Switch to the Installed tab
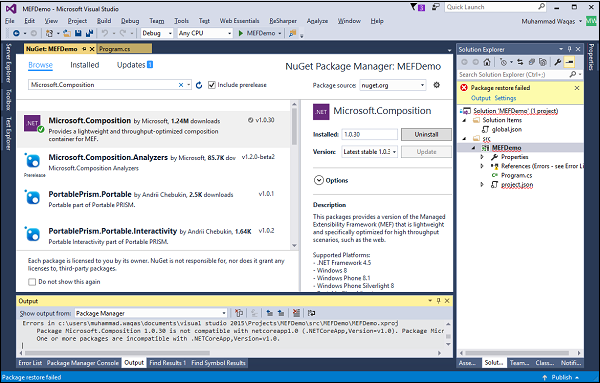 (85, 65)
